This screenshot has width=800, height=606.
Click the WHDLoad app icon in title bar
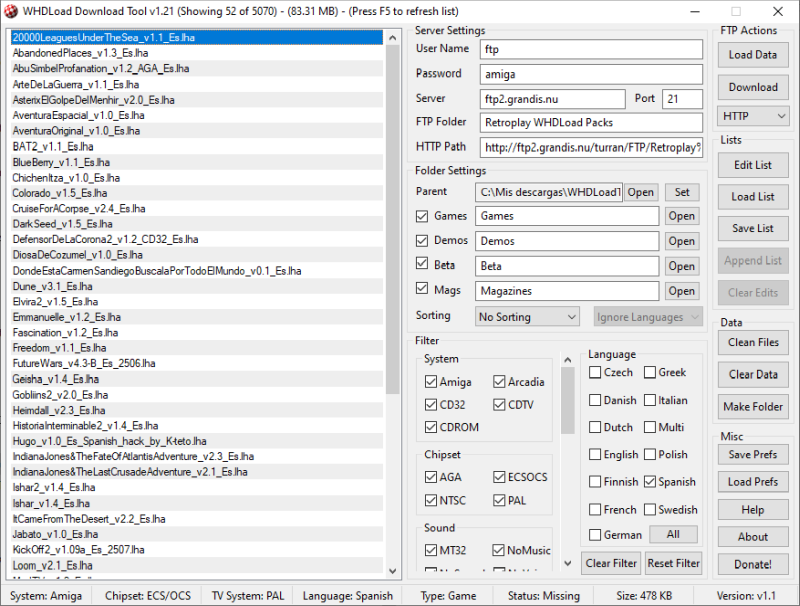click(11, 11)
